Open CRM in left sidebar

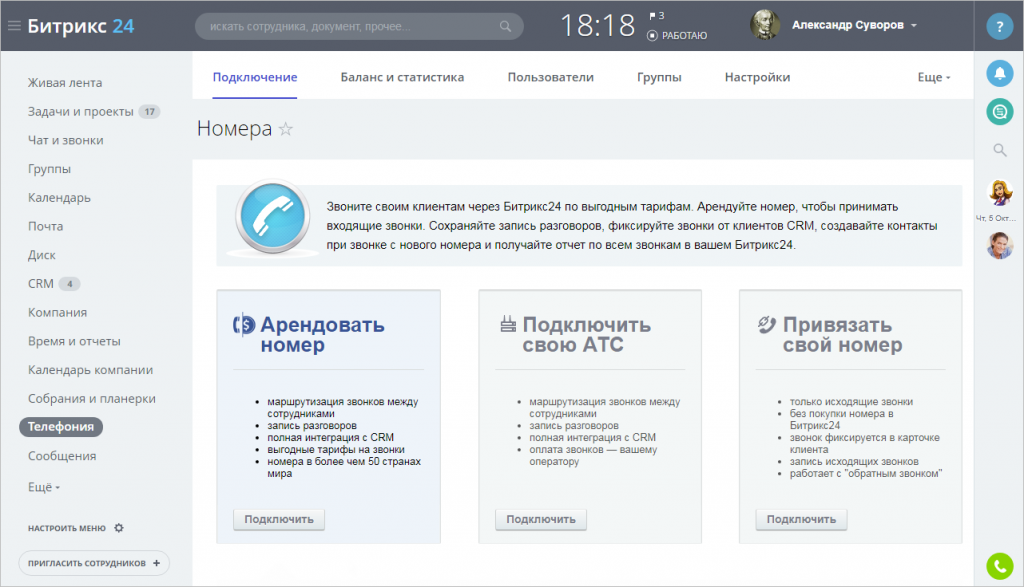coord(40,284)
